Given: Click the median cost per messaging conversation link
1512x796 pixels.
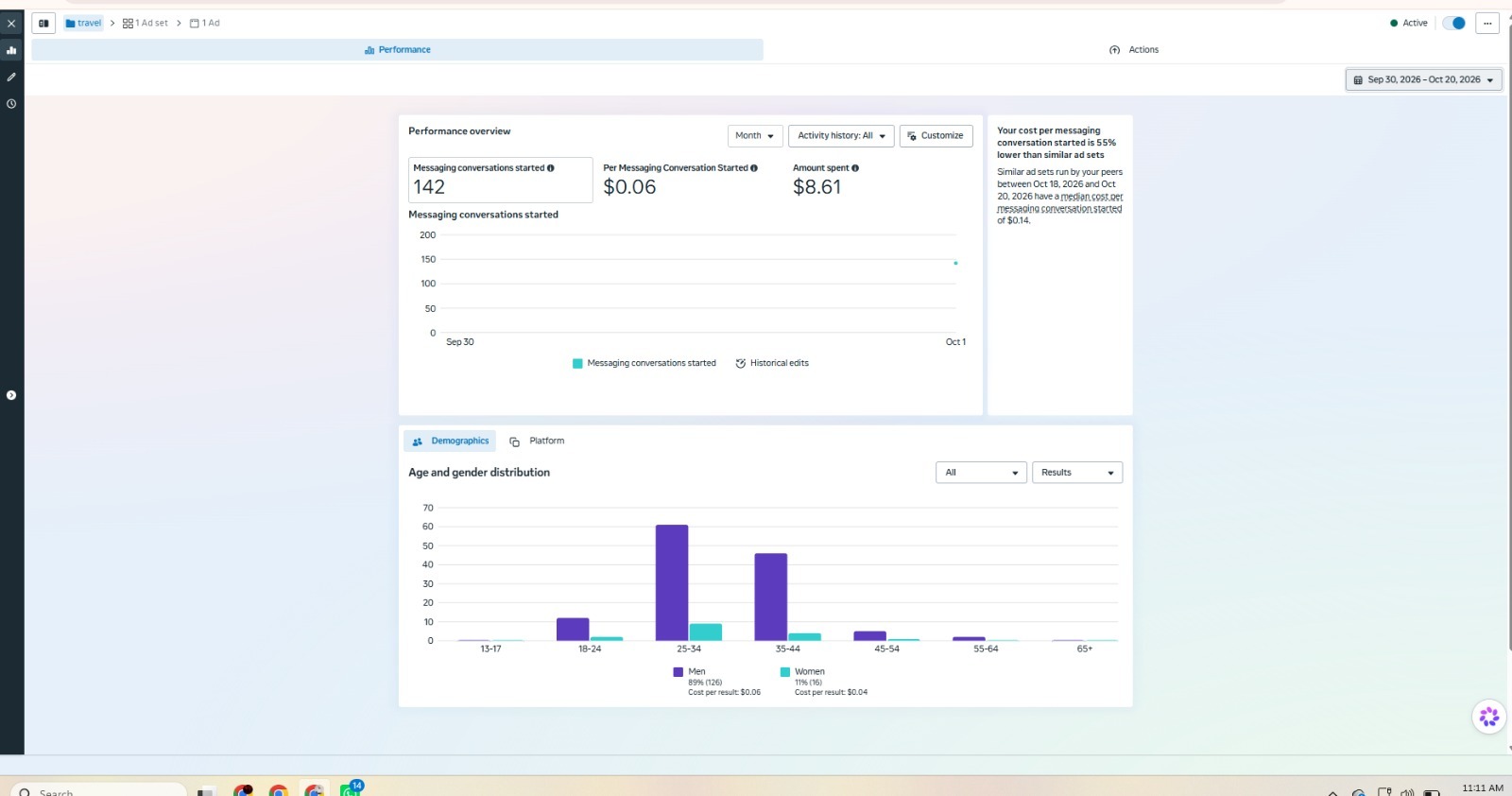Looking at the screenshot, I should [1060, 203].
